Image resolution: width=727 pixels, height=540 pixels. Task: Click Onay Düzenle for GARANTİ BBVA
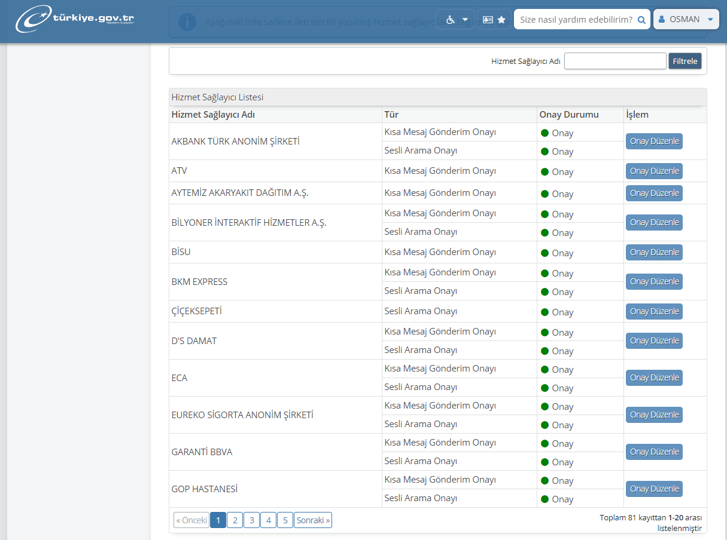tap(654, 452)
